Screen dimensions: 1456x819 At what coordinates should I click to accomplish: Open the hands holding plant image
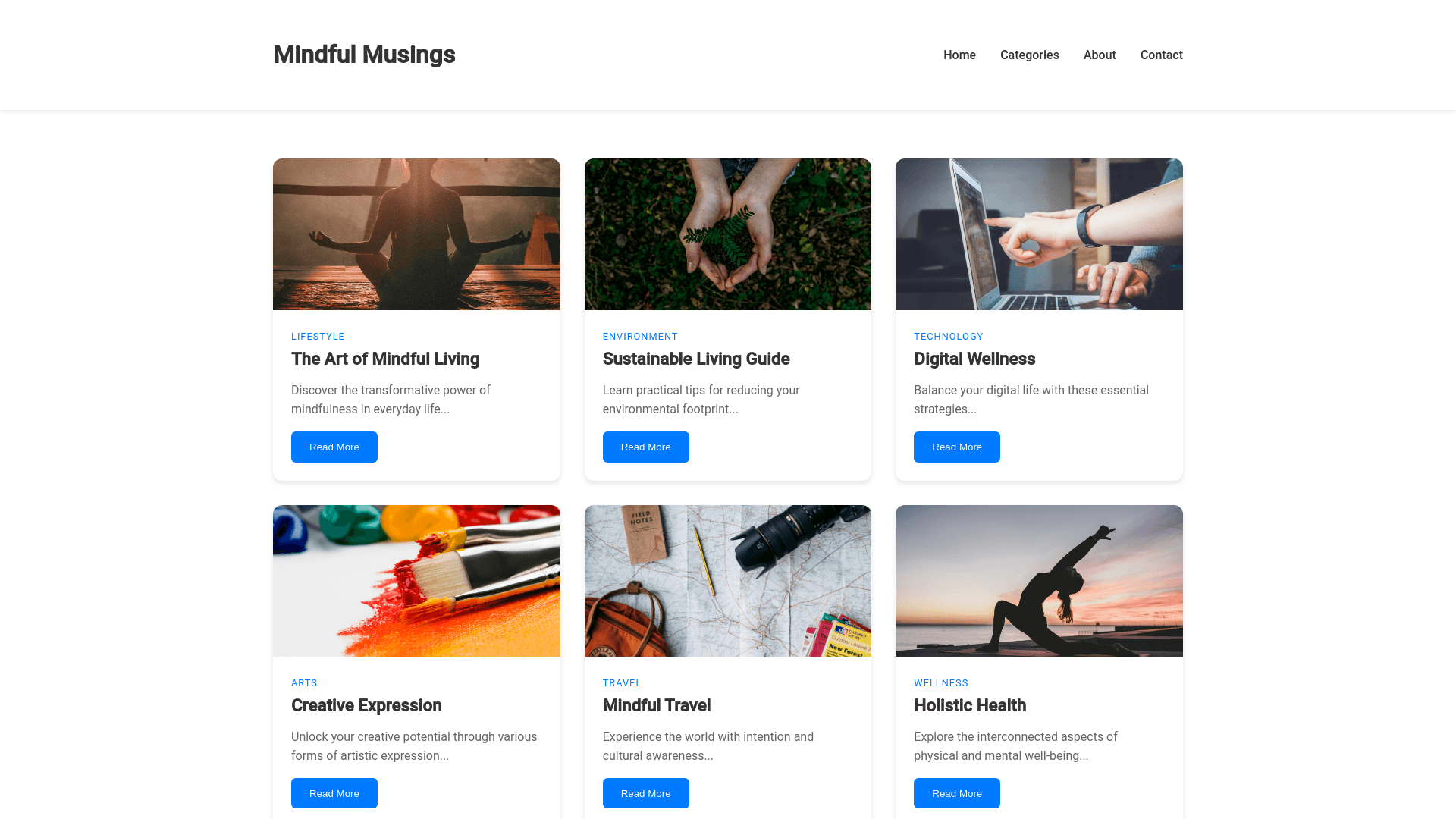tap(728, 234)
